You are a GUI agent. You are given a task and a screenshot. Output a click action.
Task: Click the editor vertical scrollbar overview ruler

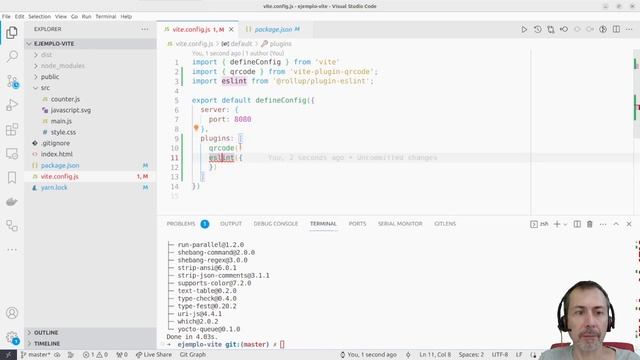tap(637, 131)
